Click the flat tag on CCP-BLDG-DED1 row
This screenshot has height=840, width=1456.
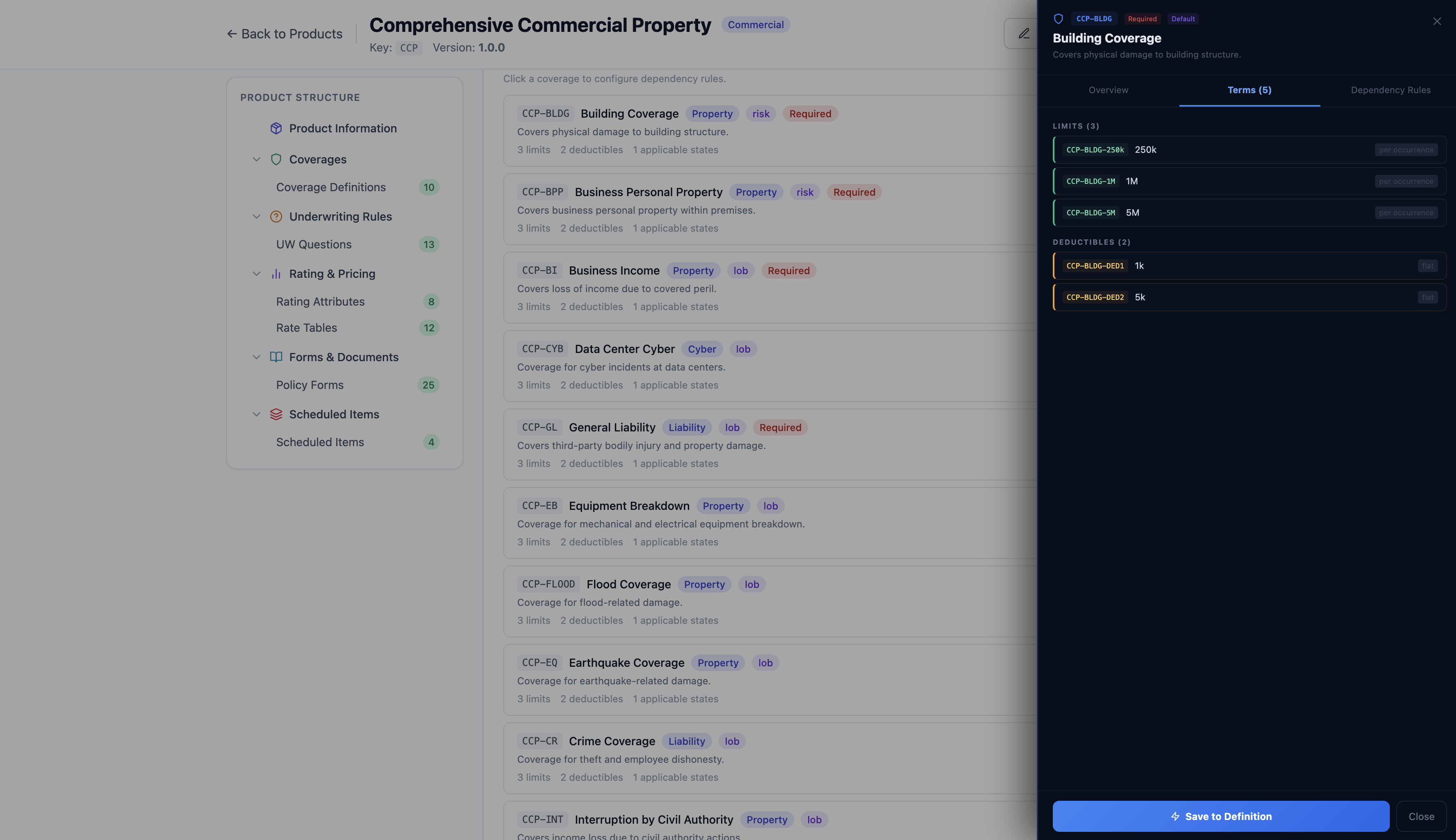coord(1427,266)
